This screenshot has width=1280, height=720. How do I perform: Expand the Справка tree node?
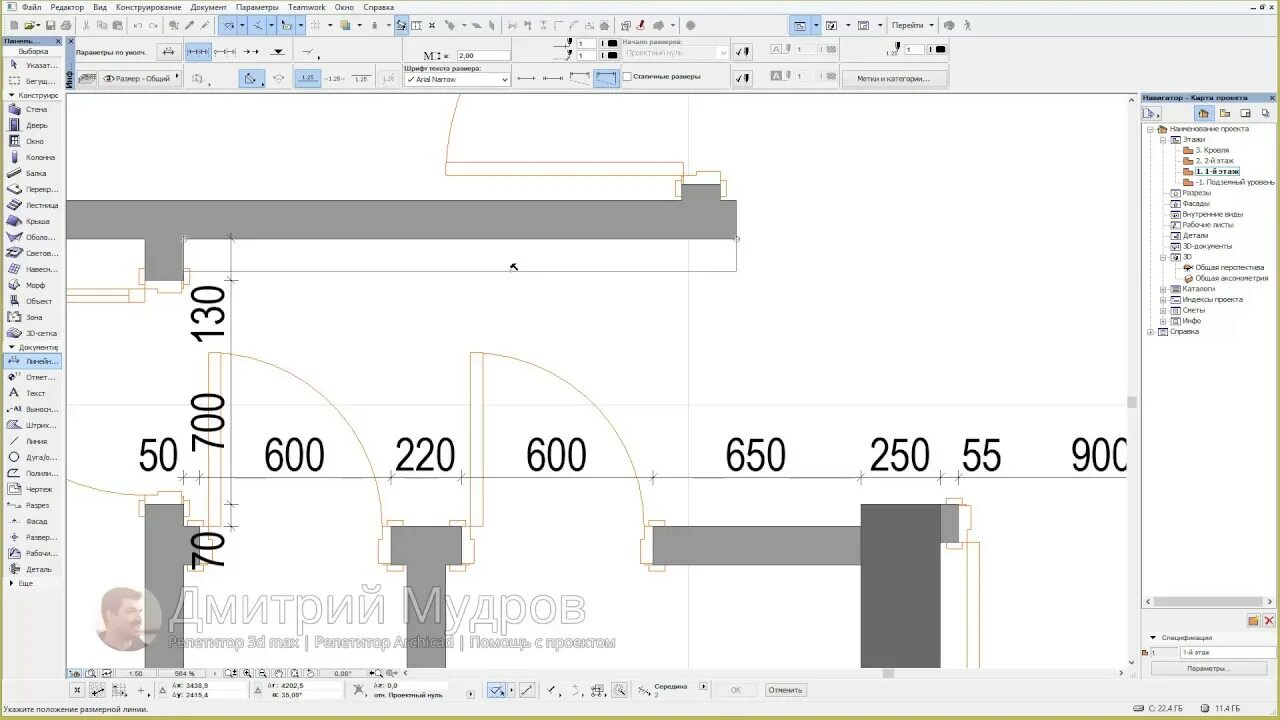1151,332
